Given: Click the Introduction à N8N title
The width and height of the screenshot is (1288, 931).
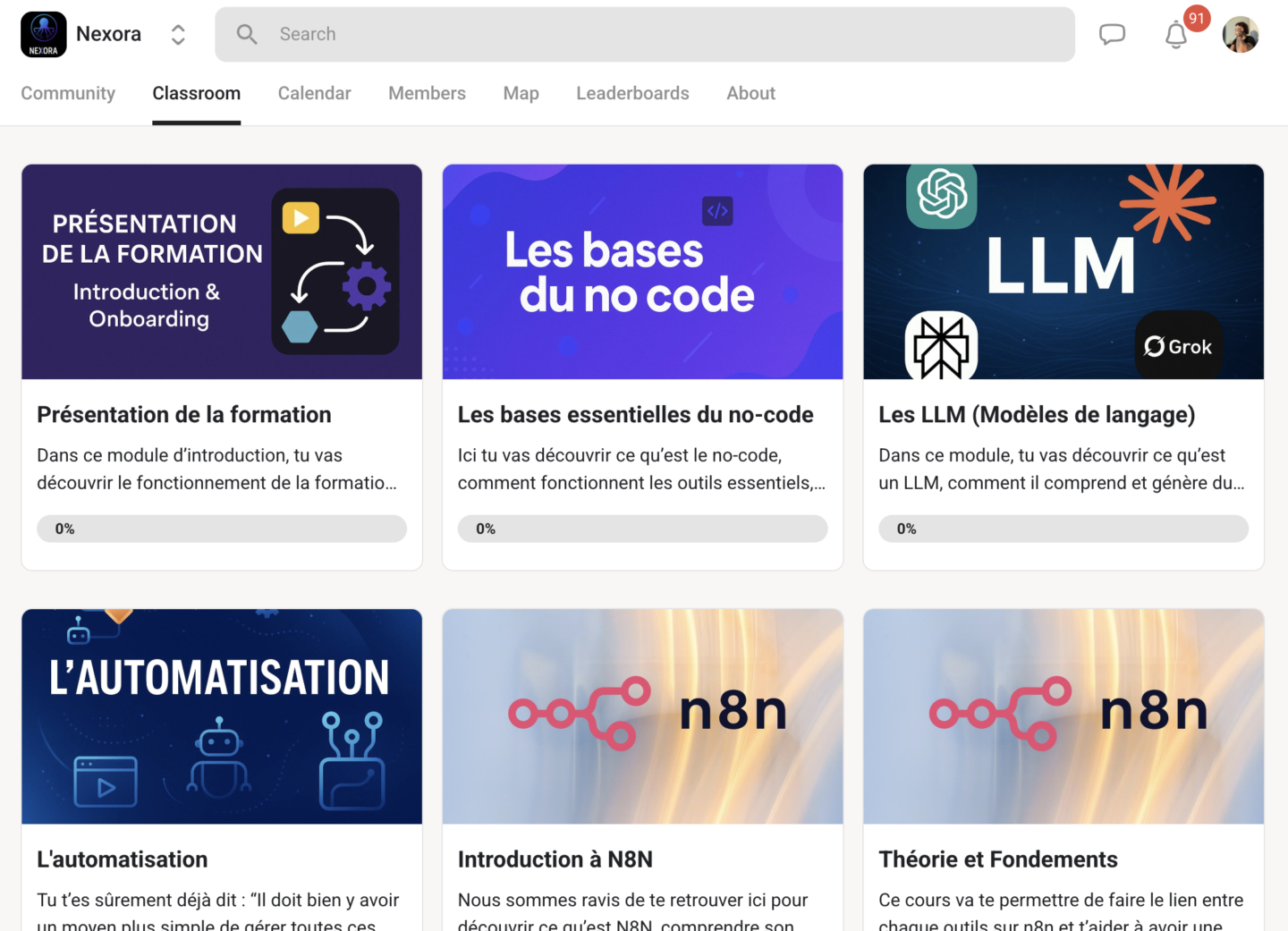Looking at the screenshot, I should click(555, 859).
